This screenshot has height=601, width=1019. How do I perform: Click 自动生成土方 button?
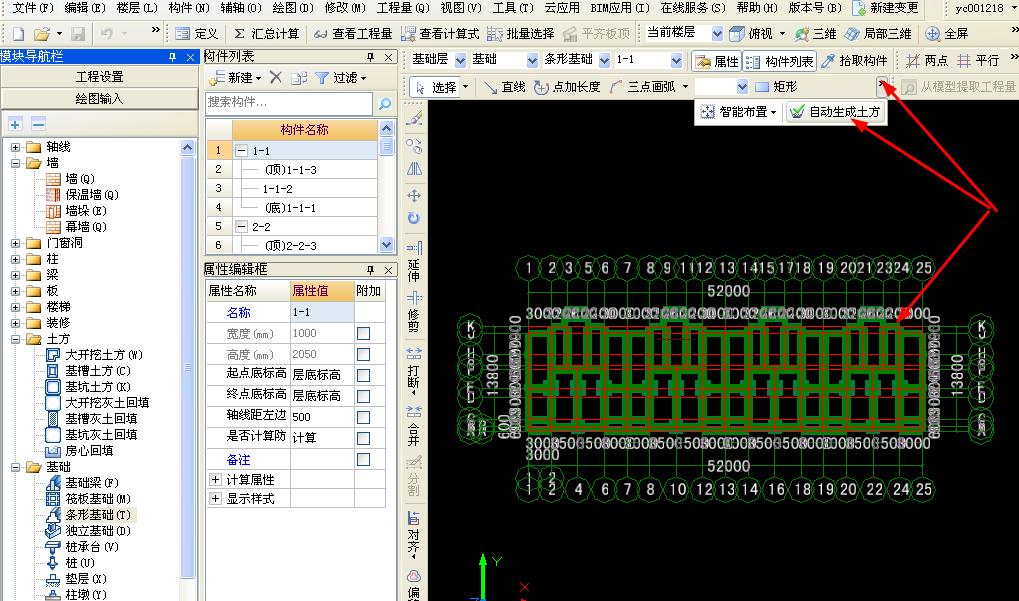point(835,112)
